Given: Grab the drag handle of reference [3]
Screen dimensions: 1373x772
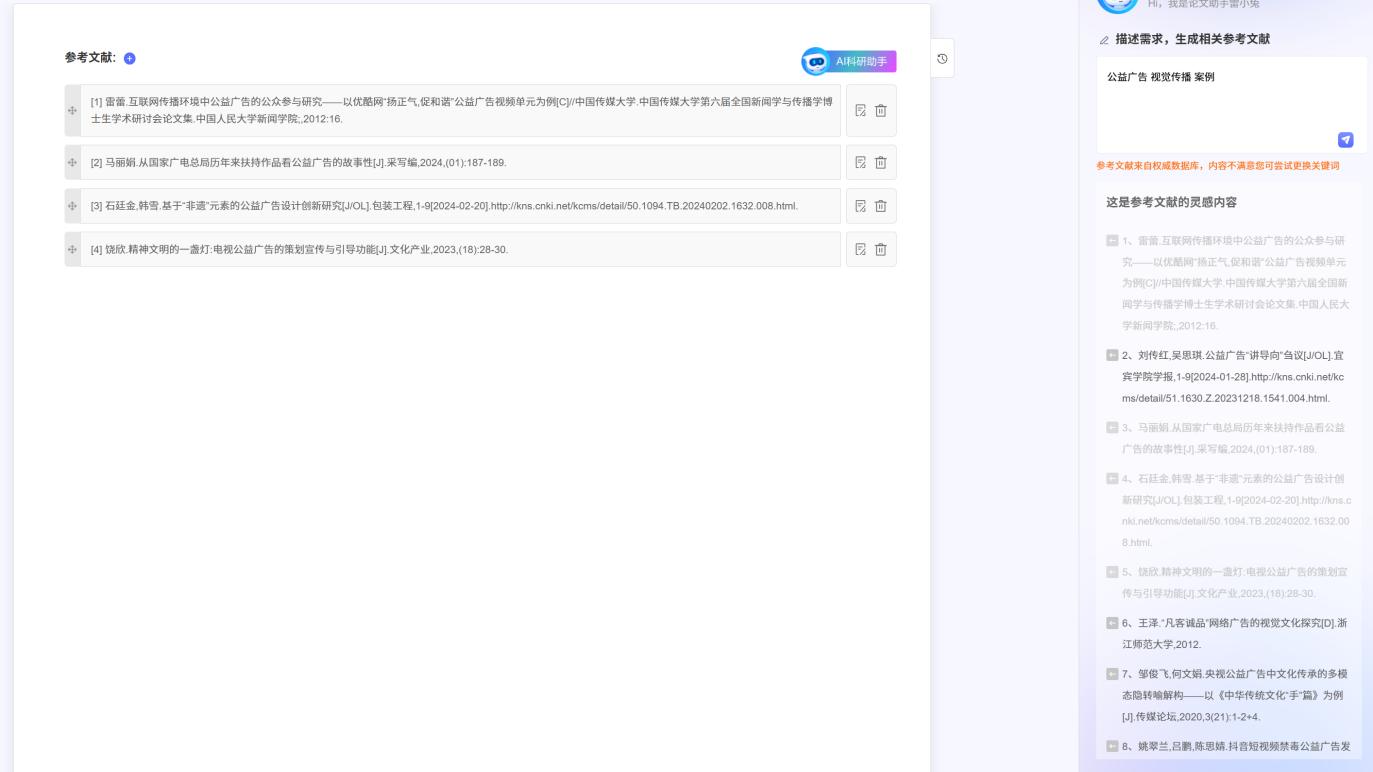Looking at the screenshot, I should [x=72, y=206].
